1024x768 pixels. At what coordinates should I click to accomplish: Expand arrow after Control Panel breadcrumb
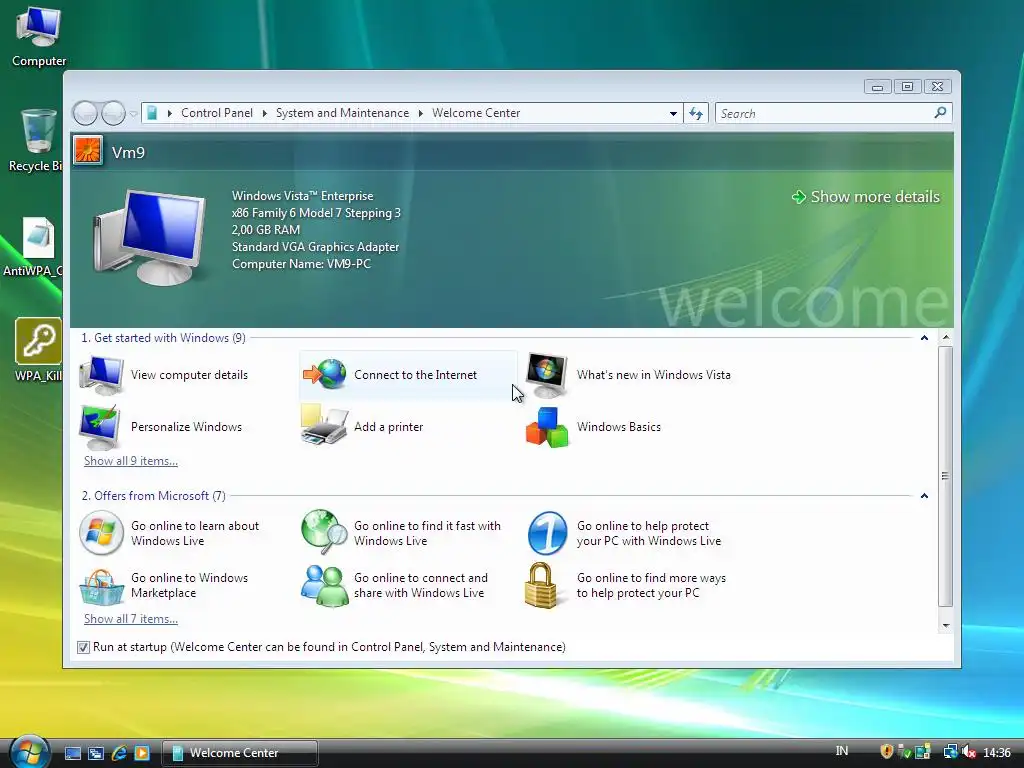tap(264, 113)
